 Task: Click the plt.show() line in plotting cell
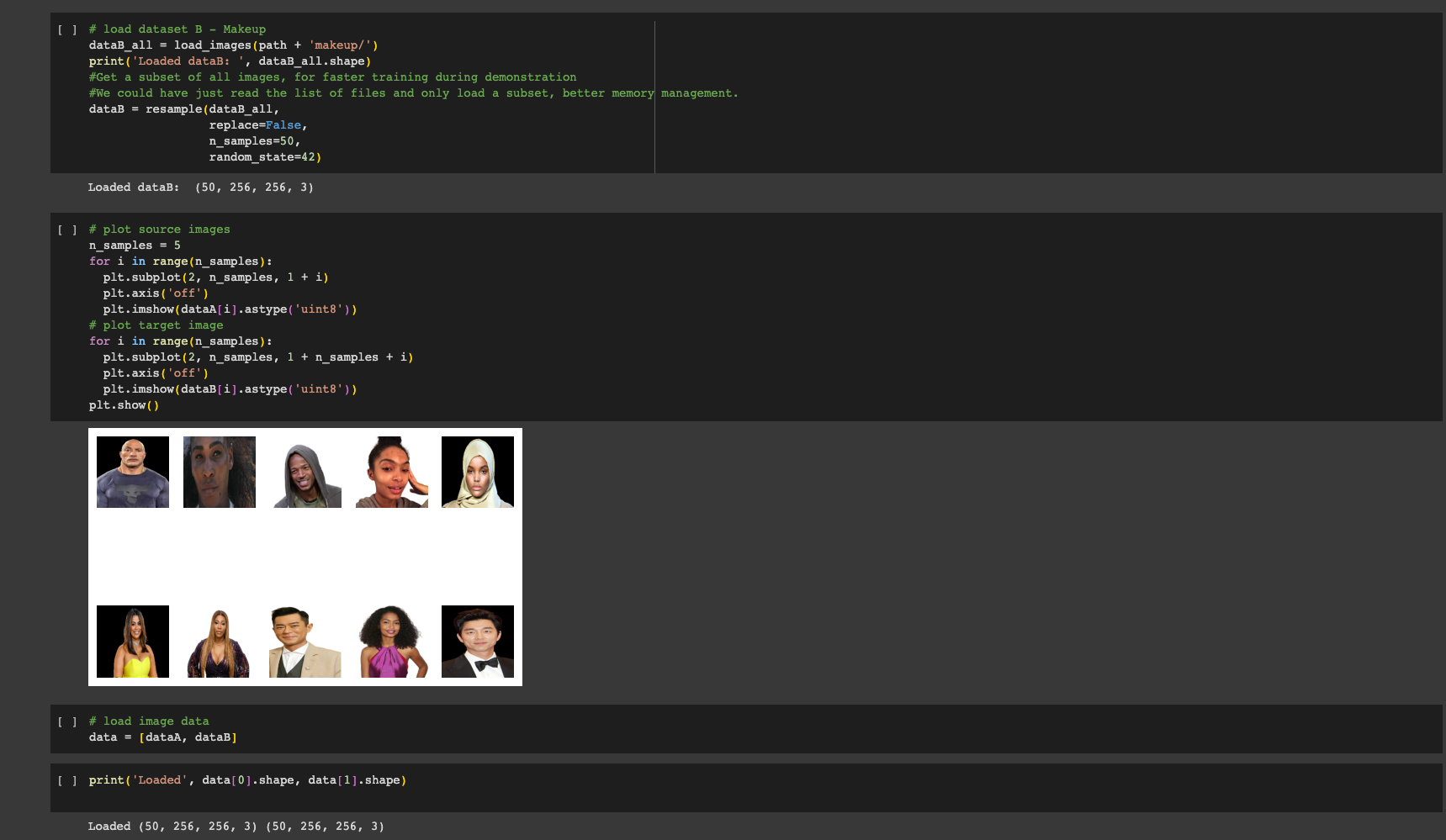point(124,405)
